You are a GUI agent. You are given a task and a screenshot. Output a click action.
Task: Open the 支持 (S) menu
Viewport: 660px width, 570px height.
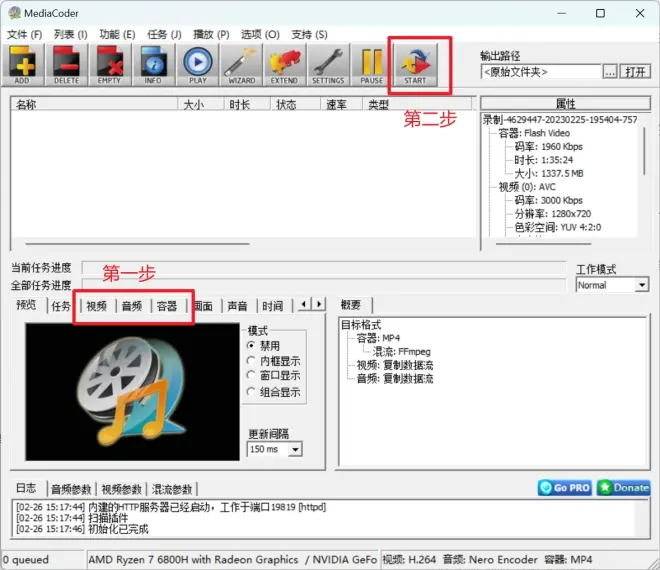pyautogui.click(x=309, y=35)
